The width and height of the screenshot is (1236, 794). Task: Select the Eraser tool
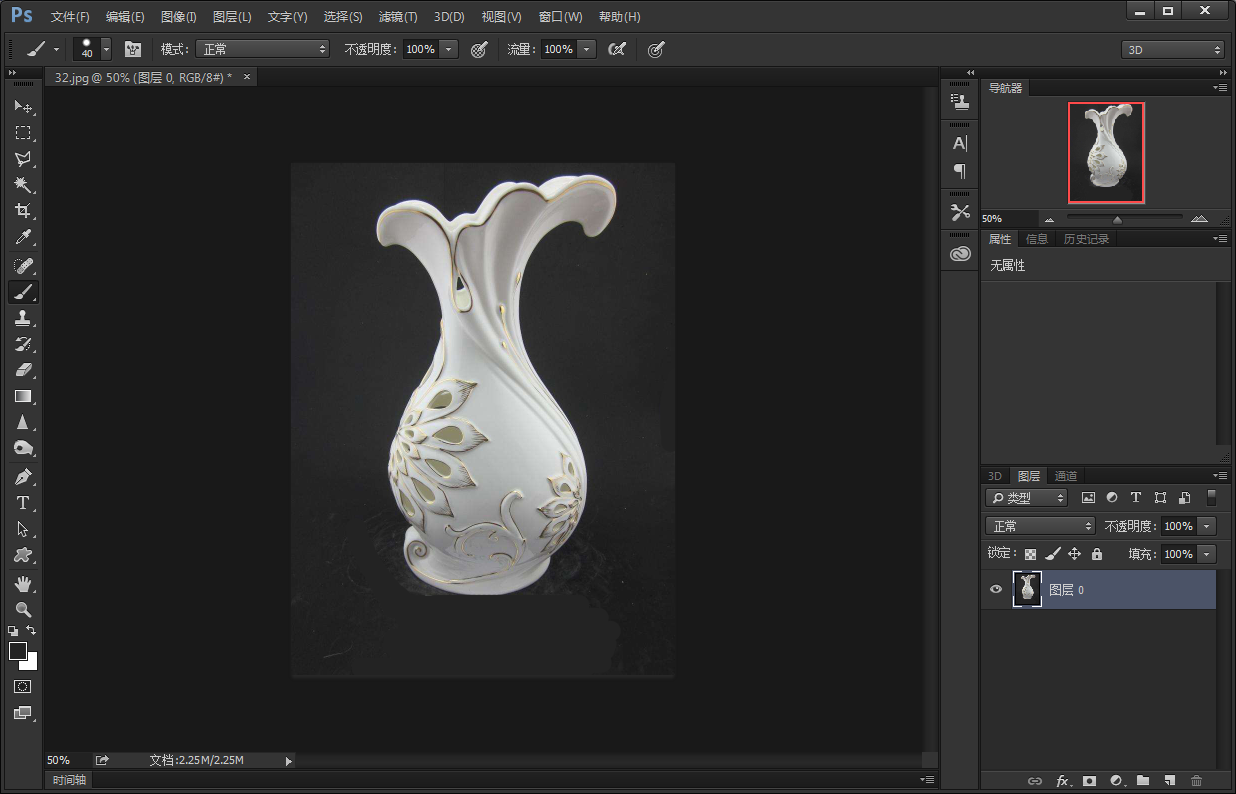[22, 370]
